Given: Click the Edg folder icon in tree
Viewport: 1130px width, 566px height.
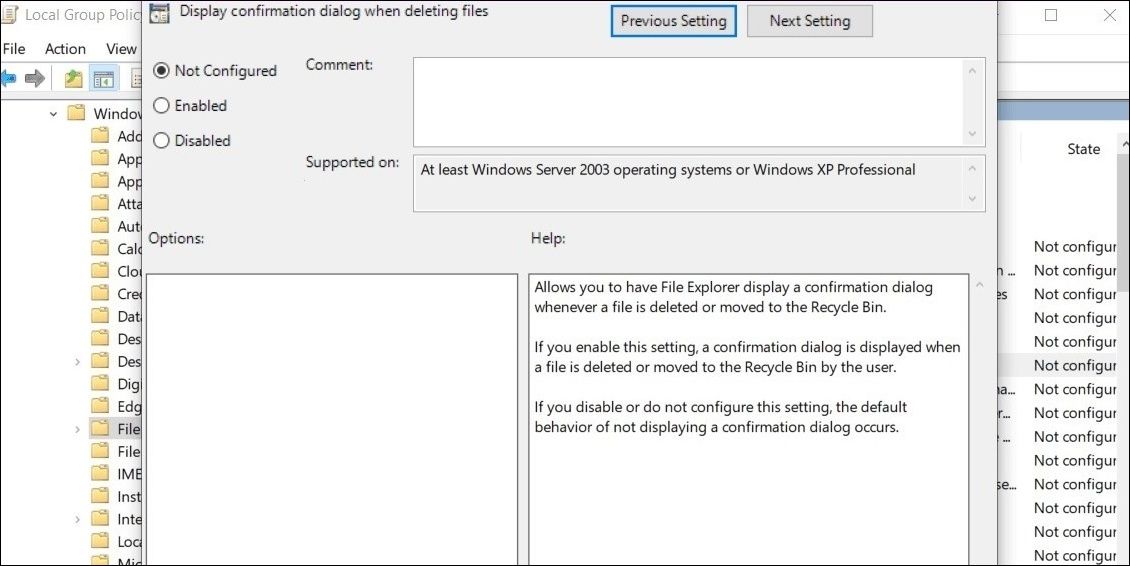Looking at the screenshot, I should point(100,406).
